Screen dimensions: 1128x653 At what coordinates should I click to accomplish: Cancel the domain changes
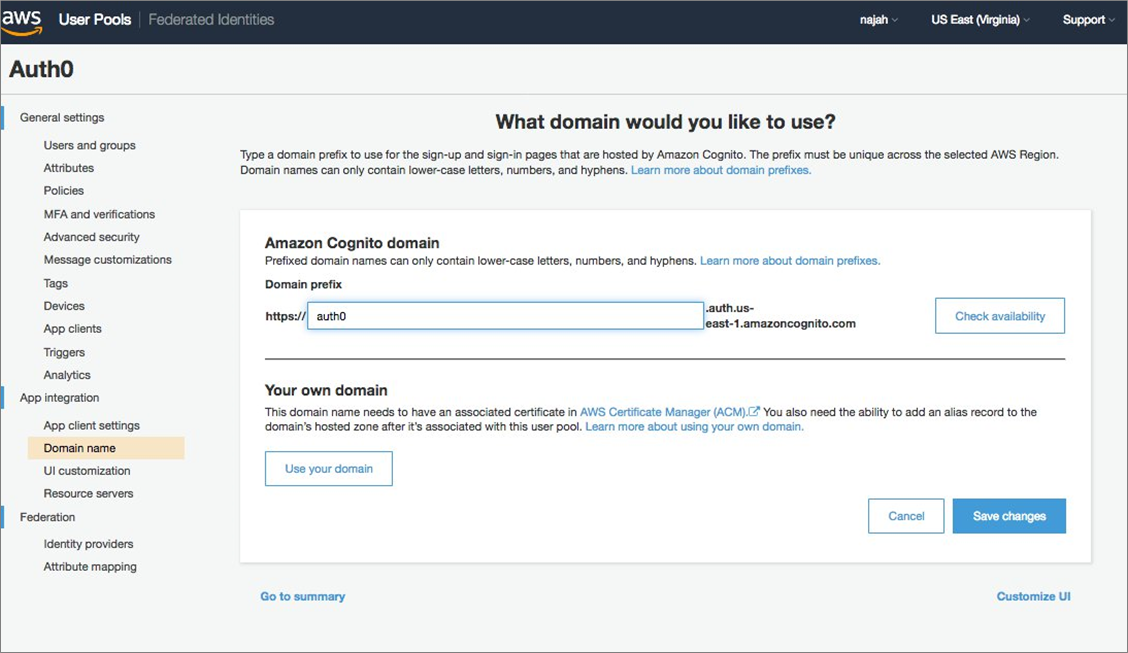(x=906, y=516)
